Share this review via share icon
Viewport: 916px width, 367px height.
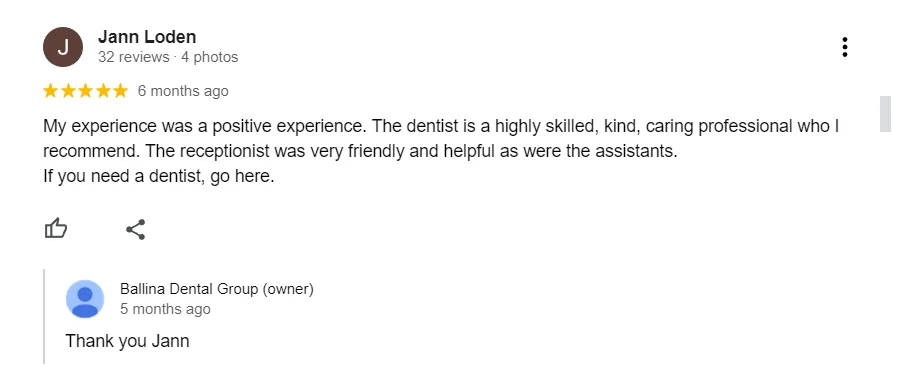point(136,229)
